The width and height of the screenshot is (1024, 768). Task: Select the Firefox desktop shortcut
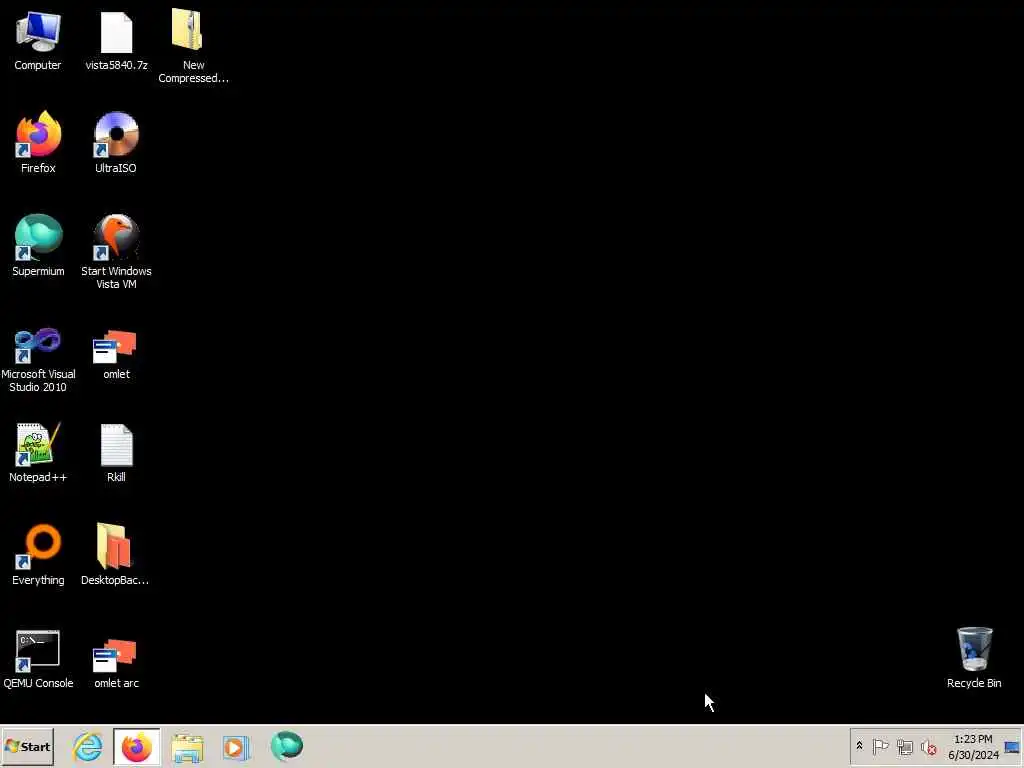[38, 142]
